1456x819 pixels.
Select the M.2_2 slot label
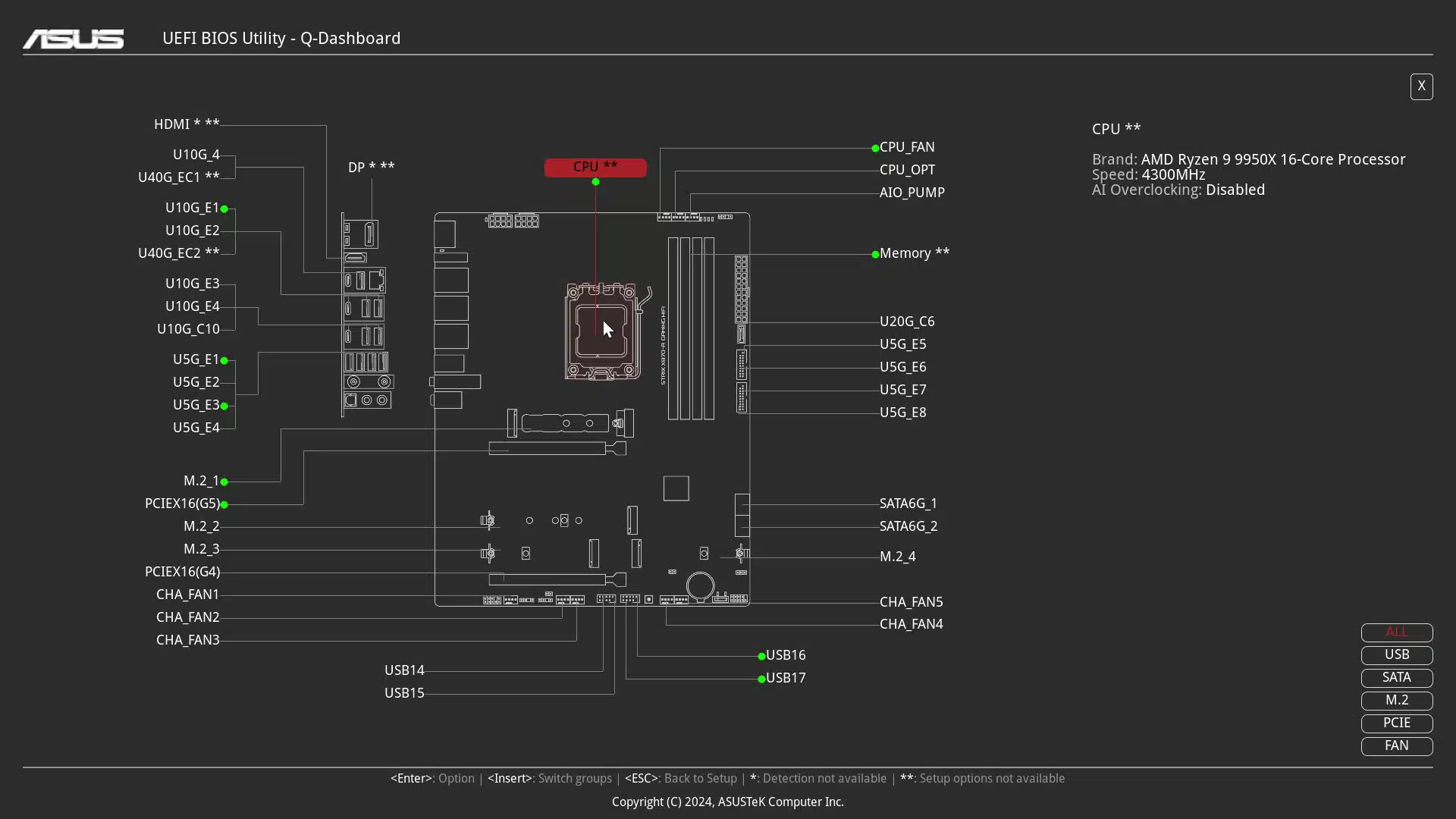[202, 526]
